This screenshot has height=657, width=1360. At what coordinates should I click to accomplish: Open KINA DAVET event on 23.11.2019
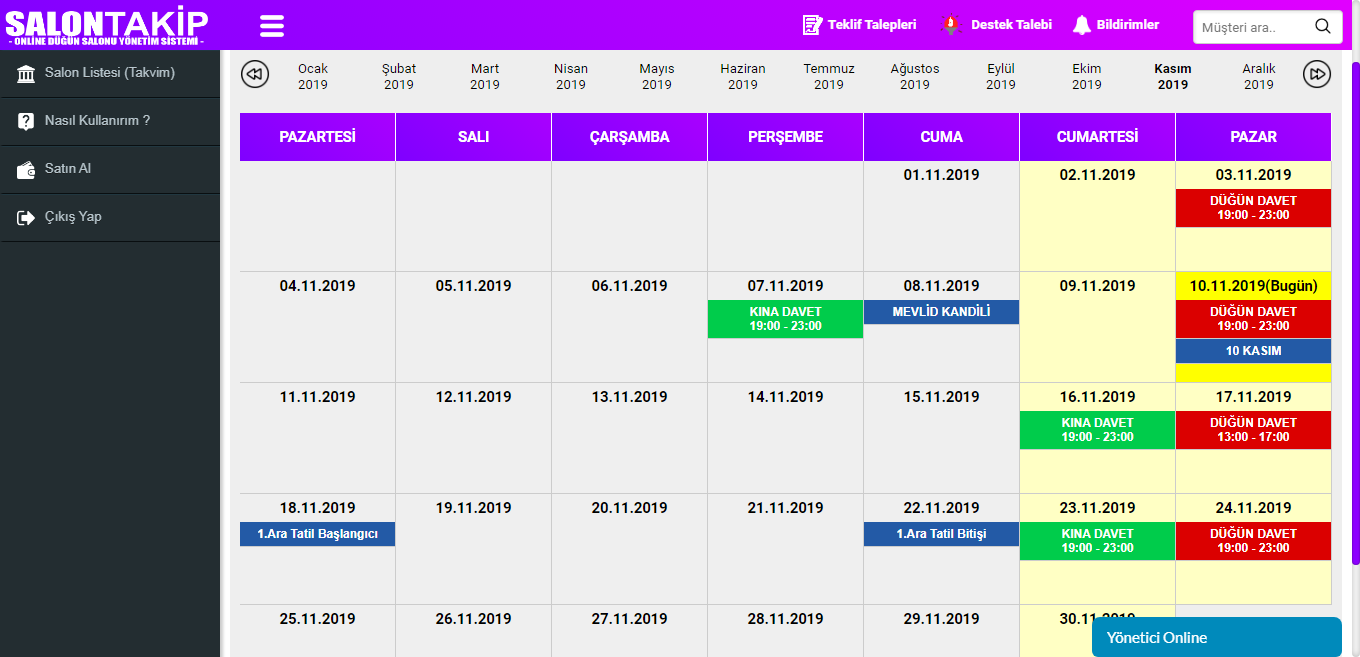[x=1097, y=541]
